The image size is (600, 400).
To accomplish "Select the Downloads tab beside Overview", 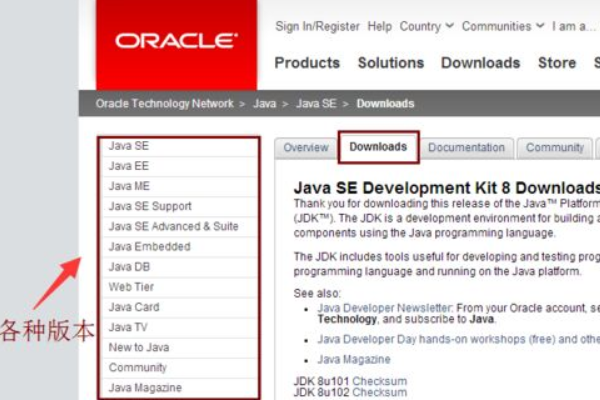I will click(x=378, y=147).
